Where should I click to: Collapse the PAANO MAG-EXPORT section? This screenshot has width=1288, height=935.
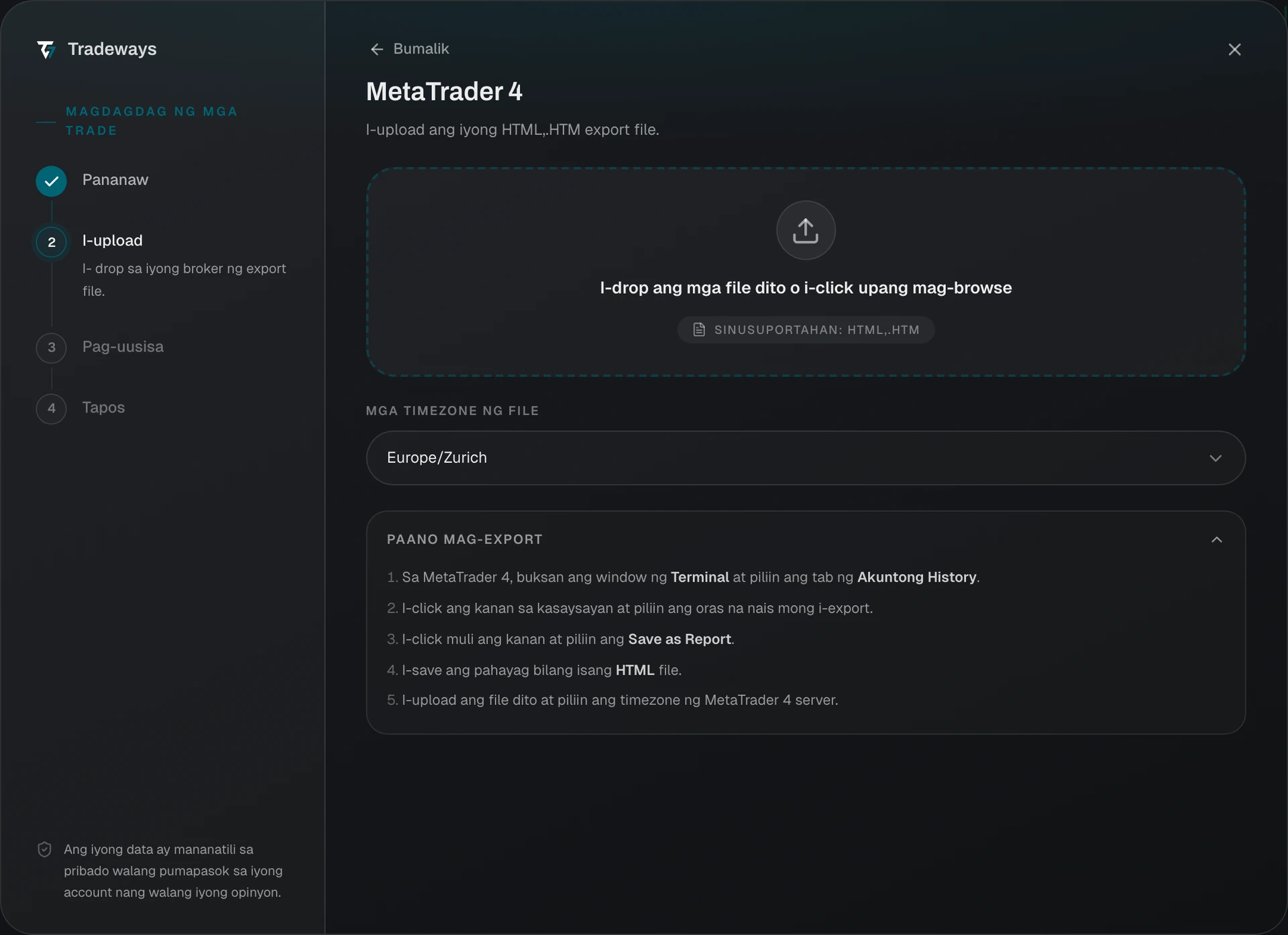(x=1217, y=540)
